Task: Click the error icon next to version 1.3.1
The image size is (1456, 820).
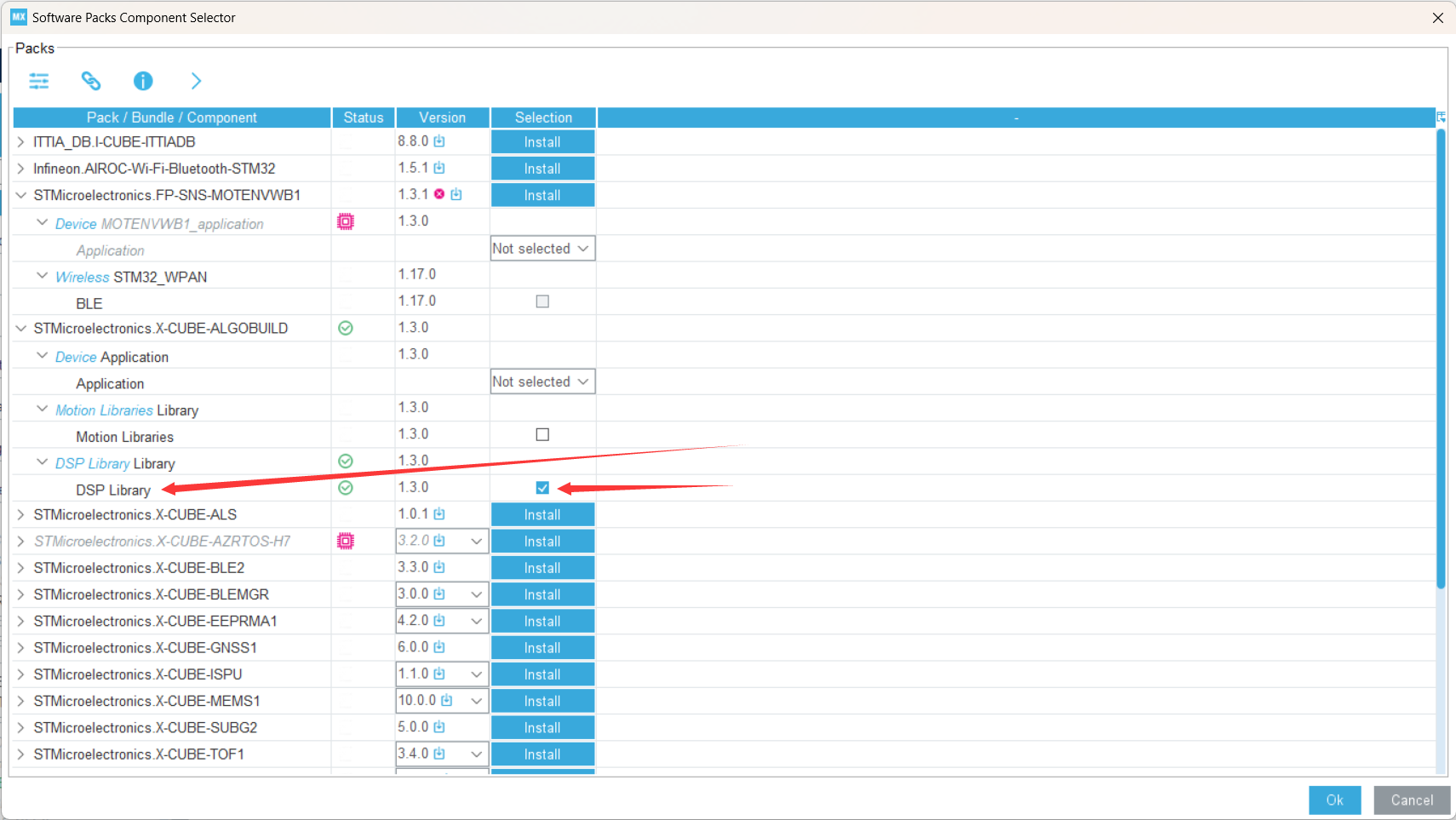Action: tap(439, 194)
